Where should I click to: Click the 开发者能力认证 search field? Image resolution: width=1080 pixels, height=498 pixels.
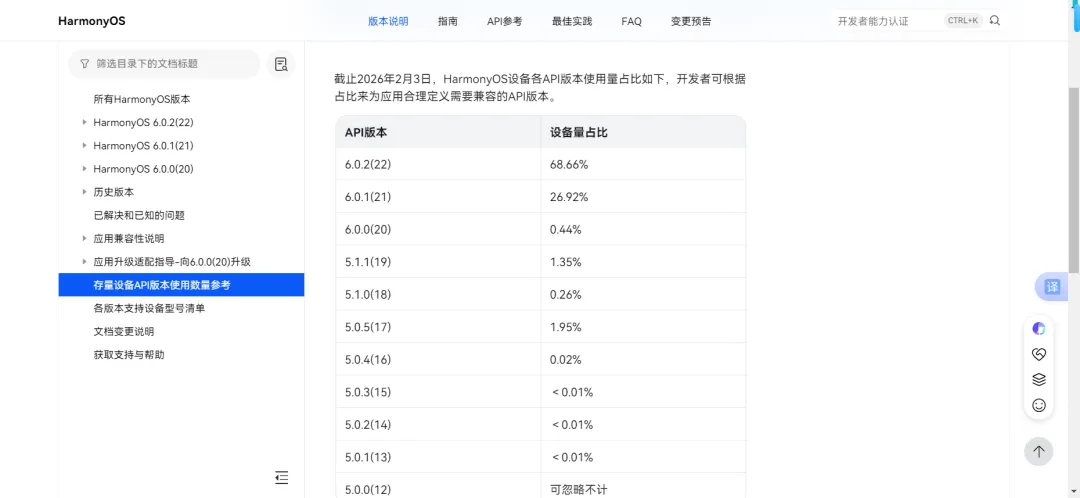click(x=887, y=21)
